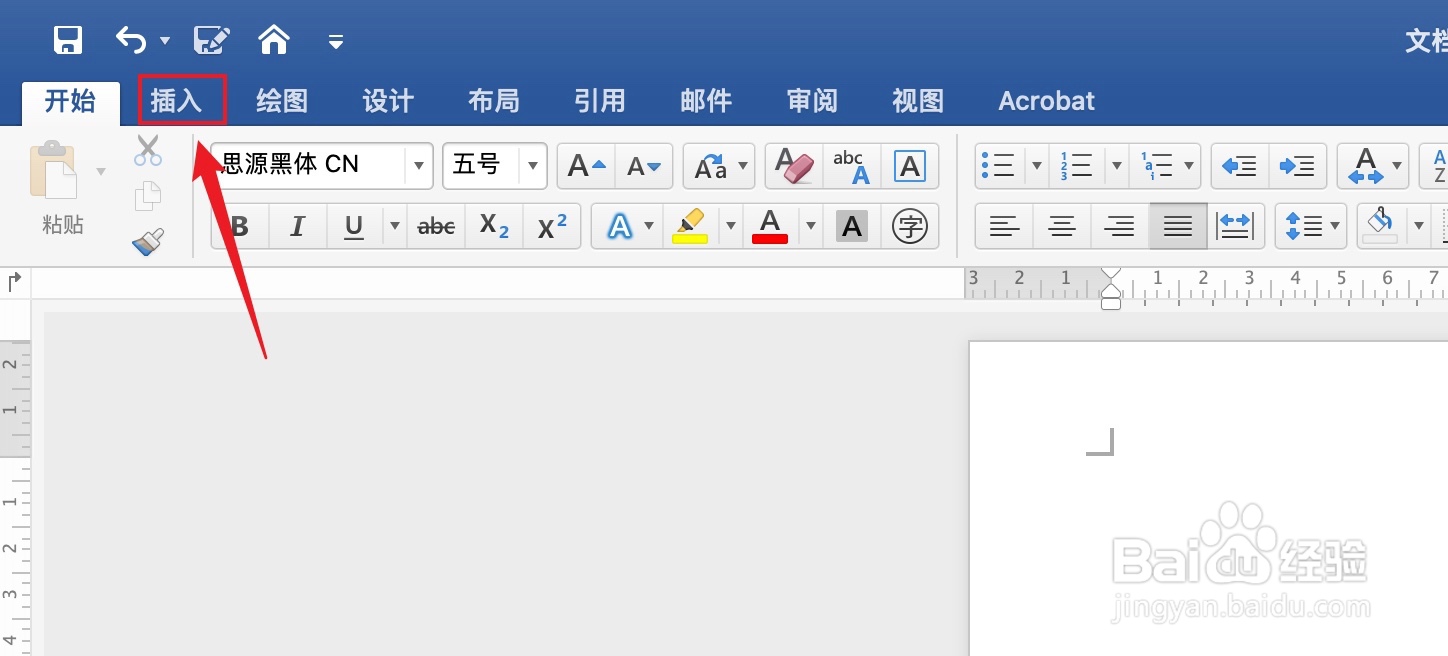Increase paragraph indent
The width and height of the screenshot is (1448, 656).
[x=1298, y=166]
